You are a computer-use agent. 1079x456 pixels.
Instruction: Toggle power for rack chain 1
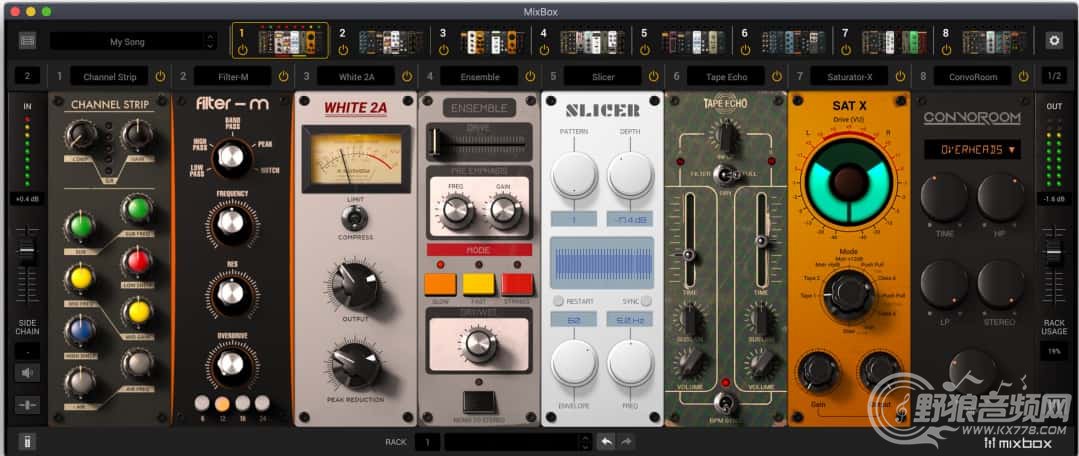pyautogui.click(x=242, y=50)
